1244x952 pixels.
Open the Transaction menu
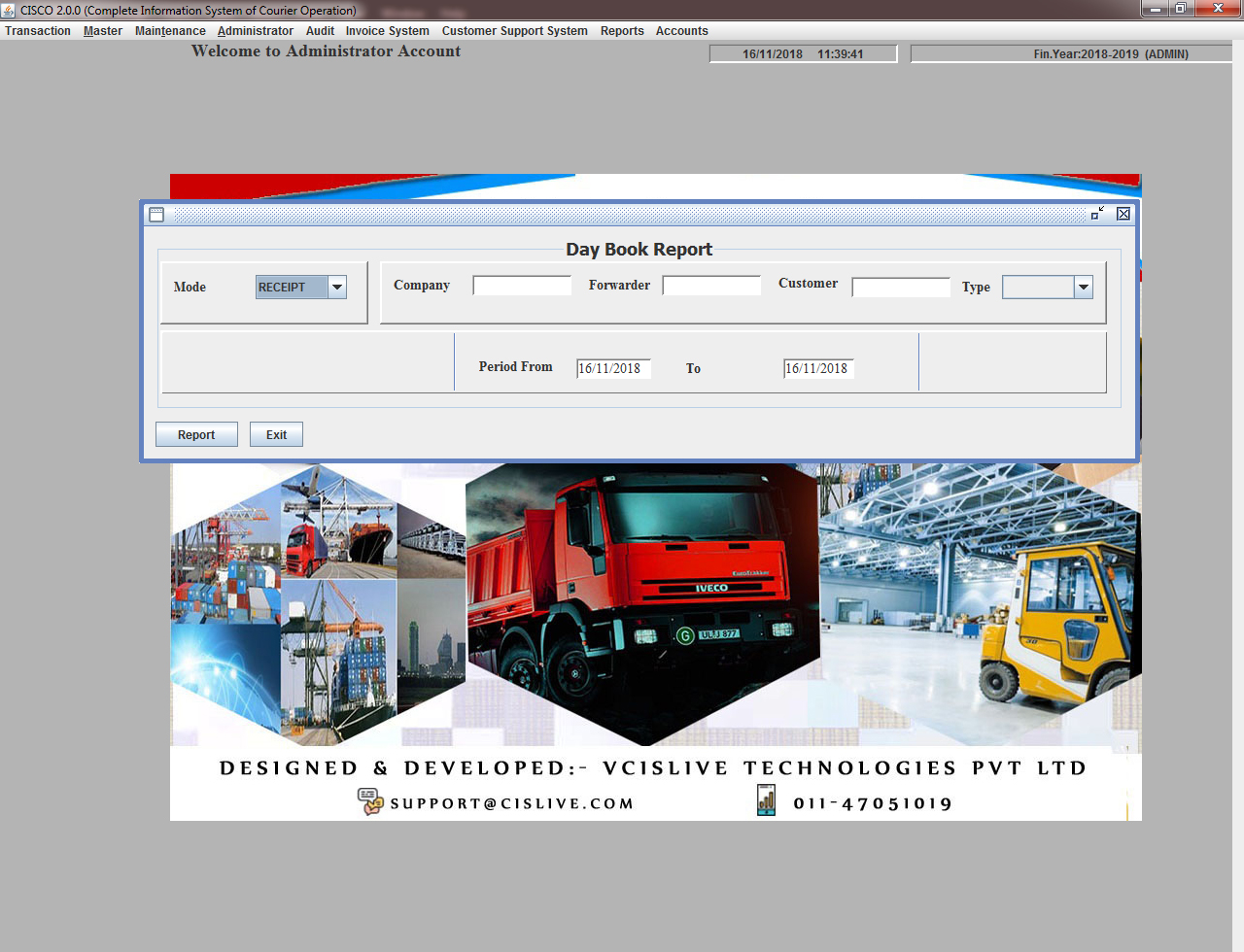pyautogui.click(x=38, y=31)
